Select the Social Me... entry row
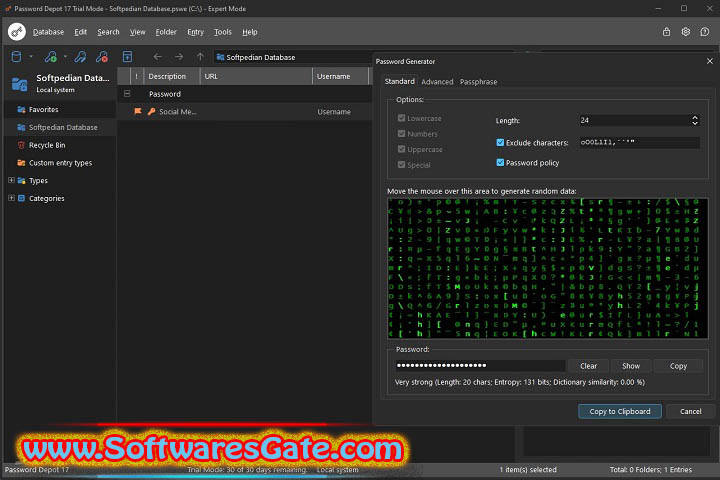Screen dimensions: 720x480 coord(245,112)
